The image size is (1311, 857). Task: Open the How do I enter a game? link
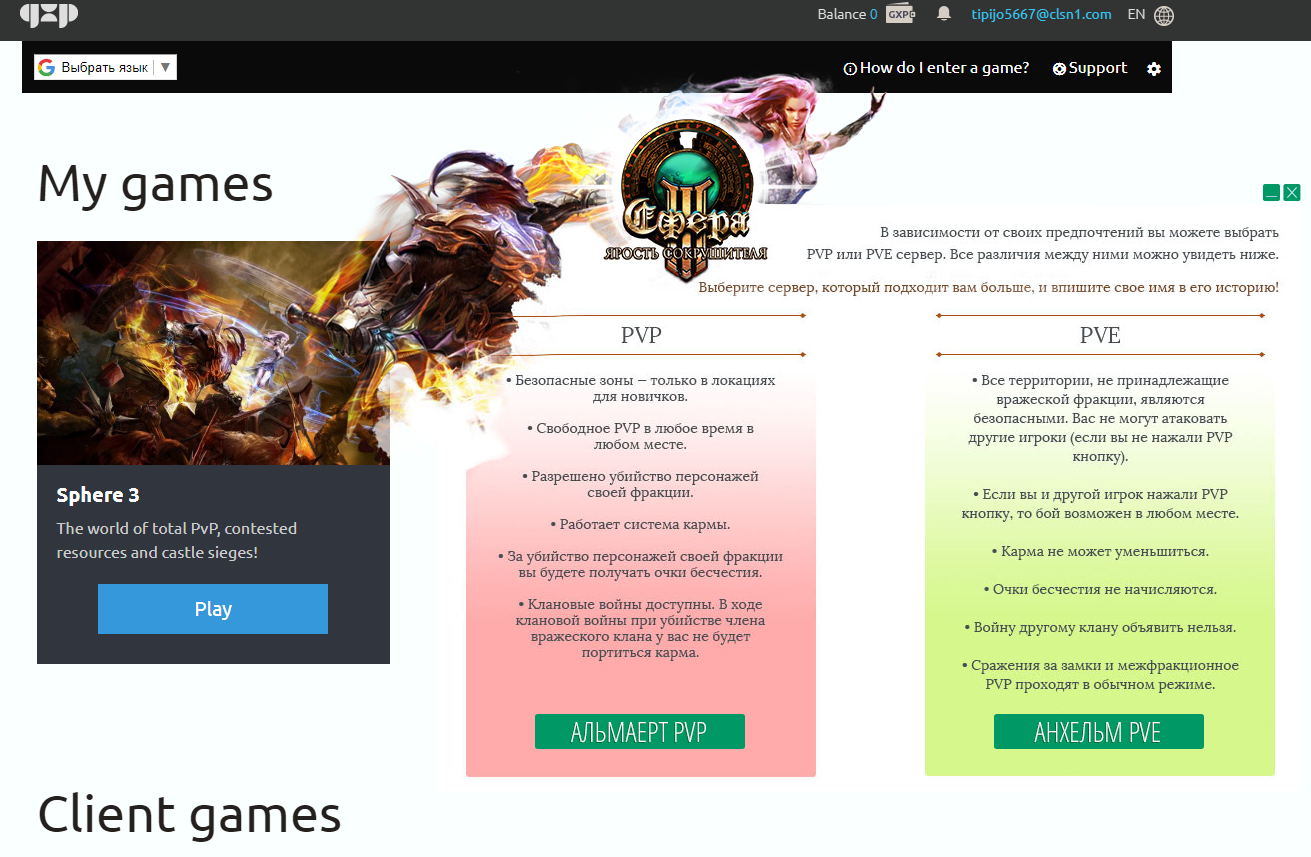(x=936, y=68)
